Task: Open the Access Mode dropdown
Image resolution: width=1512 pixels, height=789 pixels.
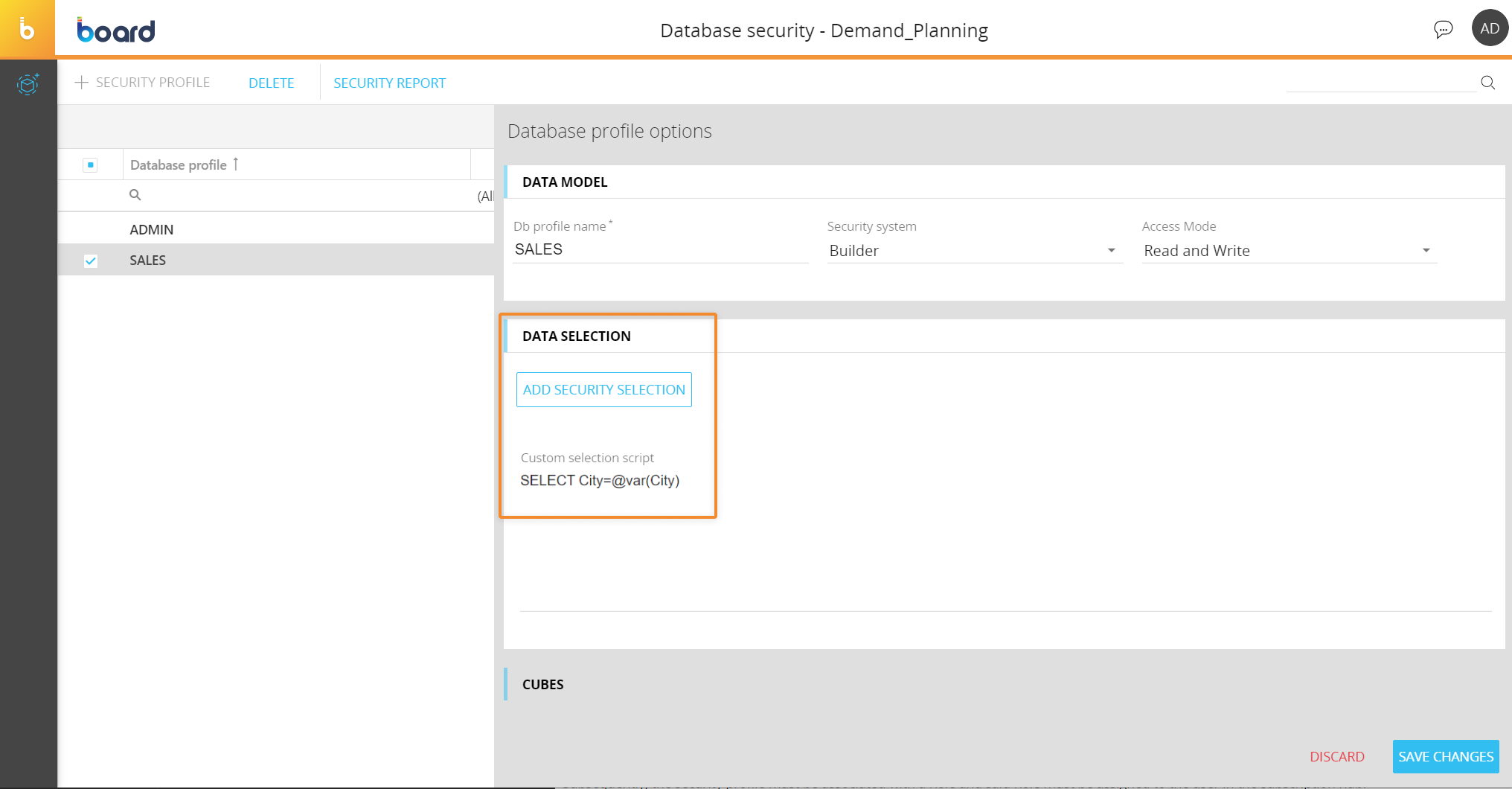Action: point(1426,251)
